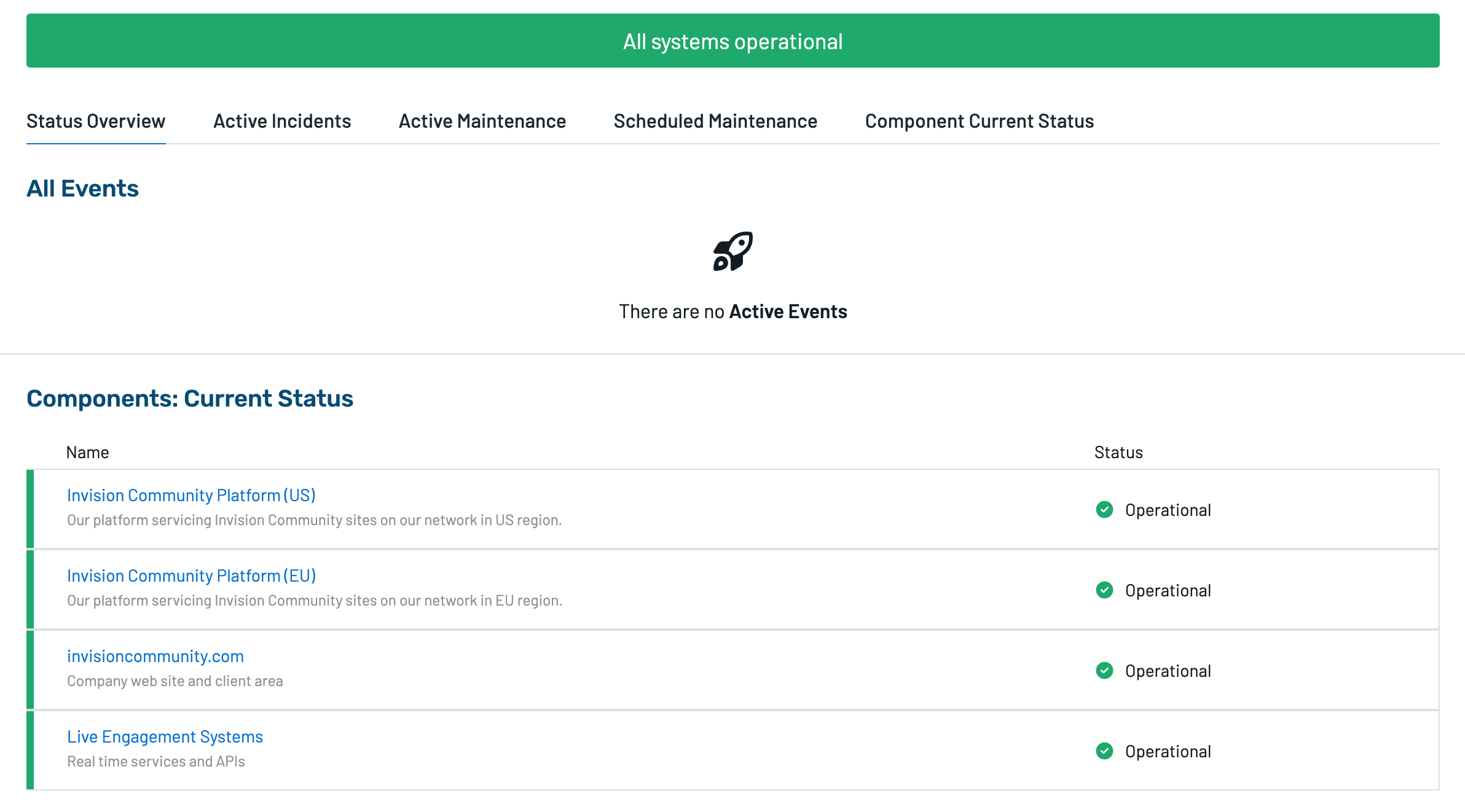This screenshot has height=812, width=1465.
Task: Click green checkmark for Live Engagement Systems
Action: click(x=1104, y=751)
